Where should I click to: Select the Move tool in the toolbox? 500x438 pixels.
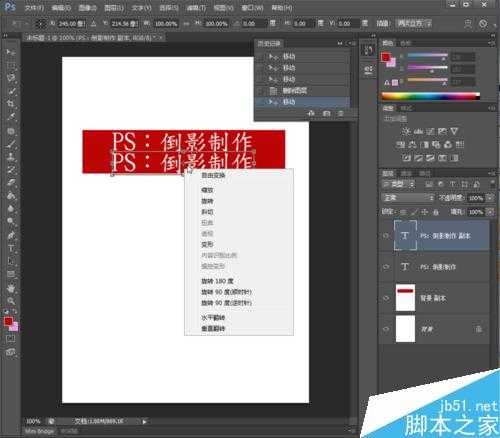tap(11, 52)
